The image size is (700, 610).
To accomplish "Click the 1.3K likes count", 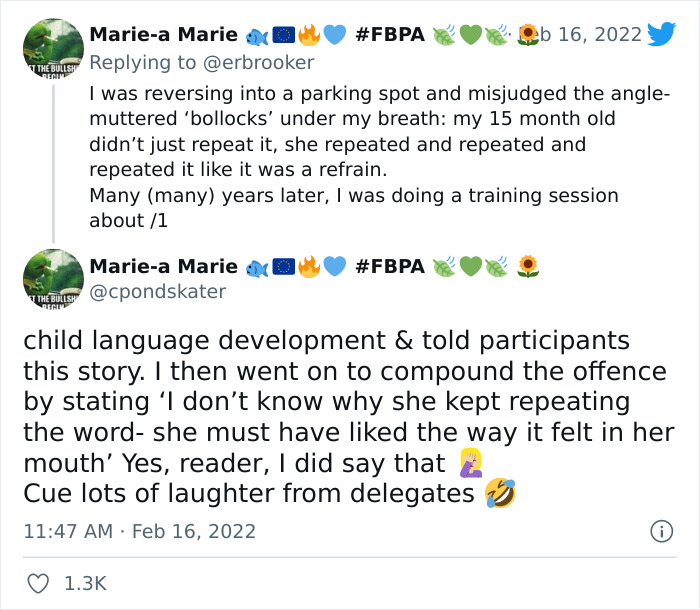I will (85, 584).
